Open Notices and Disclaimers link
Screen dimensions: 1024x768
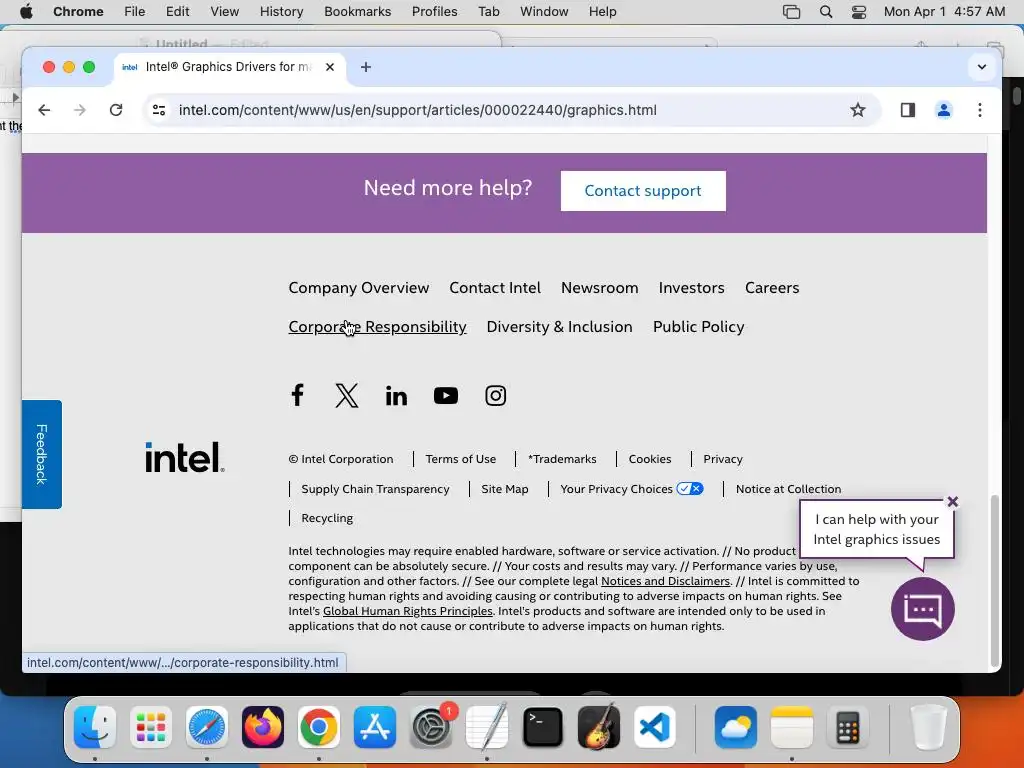[x=665, y=581]
